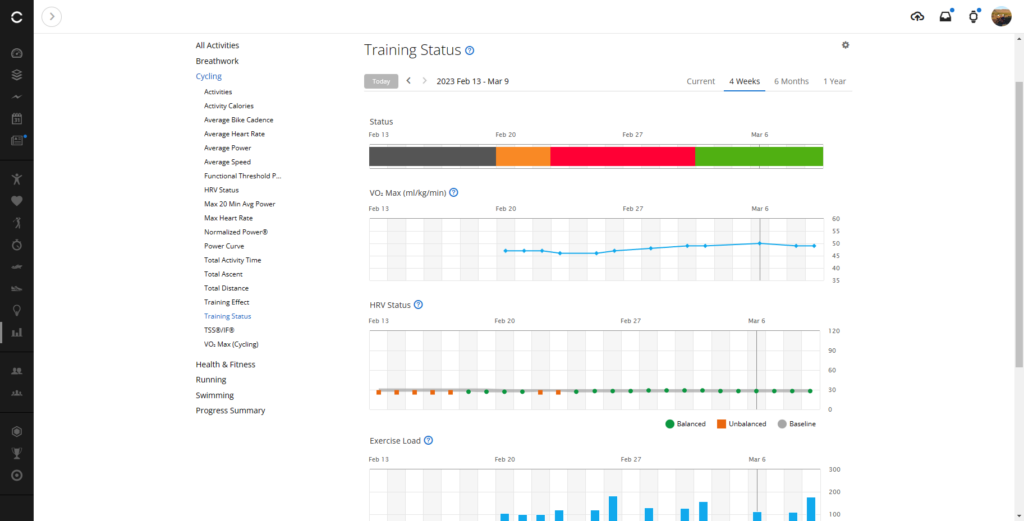
Task: Open the stacked layers sidebar icon
Action: tap(17, 75)
